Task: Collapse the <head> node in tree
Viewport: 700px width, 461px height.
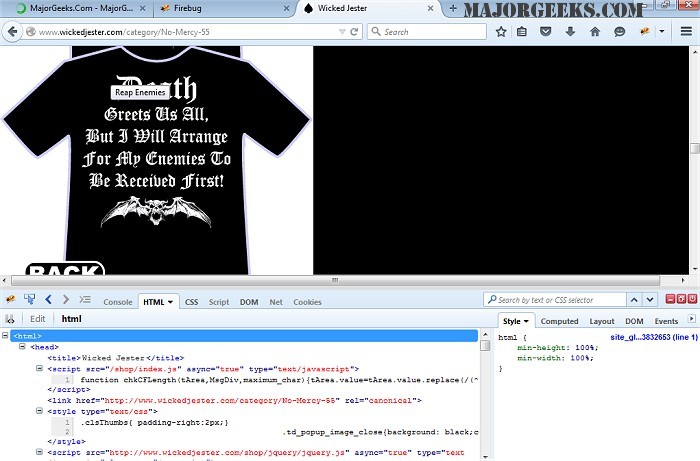Action: tap(22, 346)
